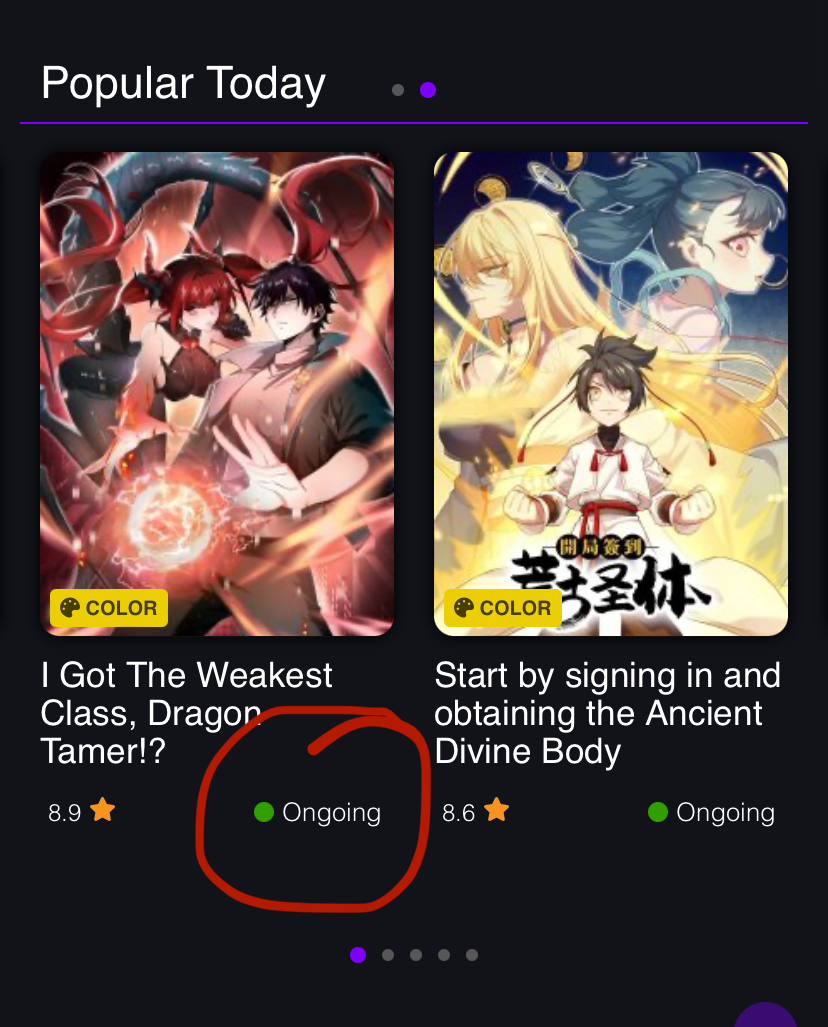Select the first purple carousel dot at the bottom
The width and height of the screenshot is (828, 1027).
tap(358, 954)
